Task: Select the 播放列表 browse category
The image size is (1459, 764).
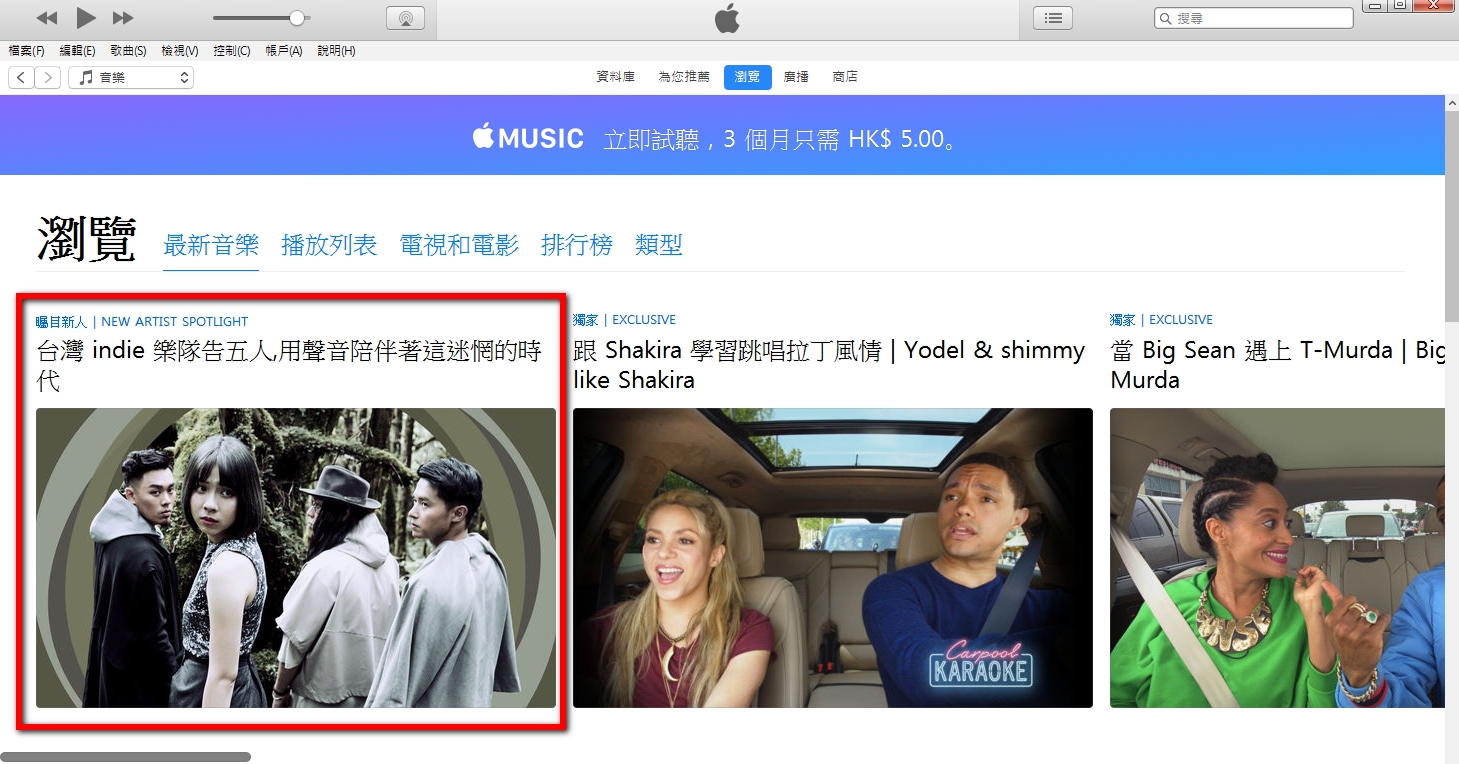Action: [x=329, y=245]
